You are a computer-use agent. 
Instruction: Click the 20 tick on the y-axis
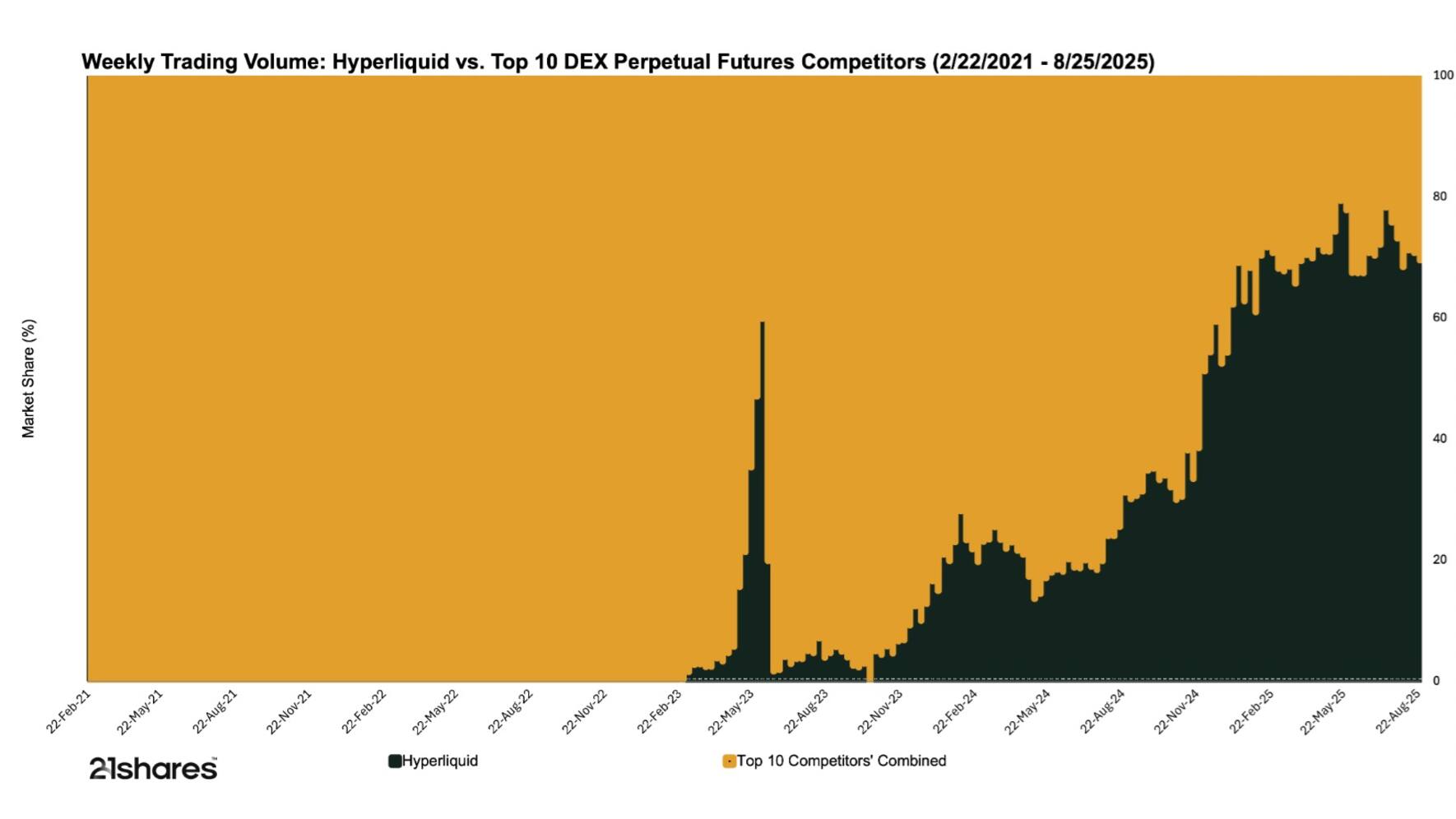point(1440,560)
